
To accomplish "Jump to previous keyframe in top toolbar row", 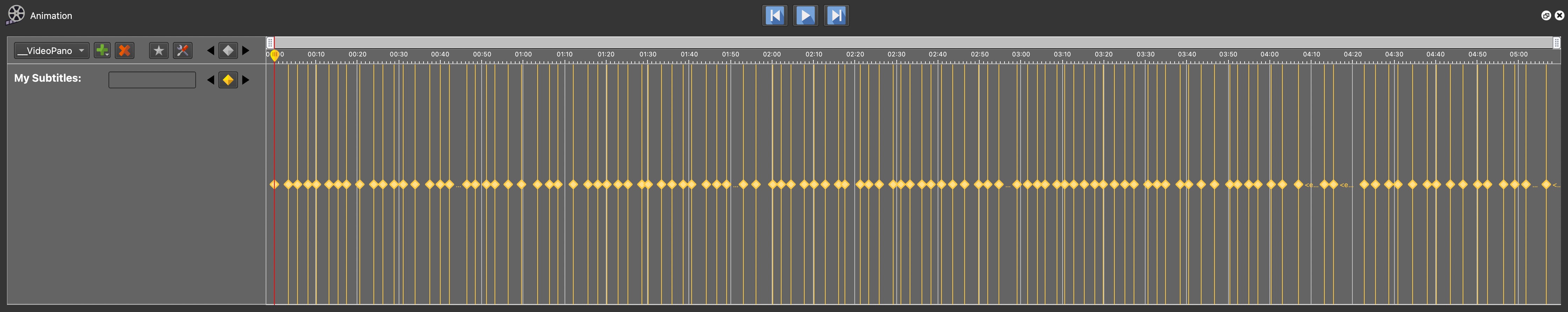I will [x=211, y=50].
